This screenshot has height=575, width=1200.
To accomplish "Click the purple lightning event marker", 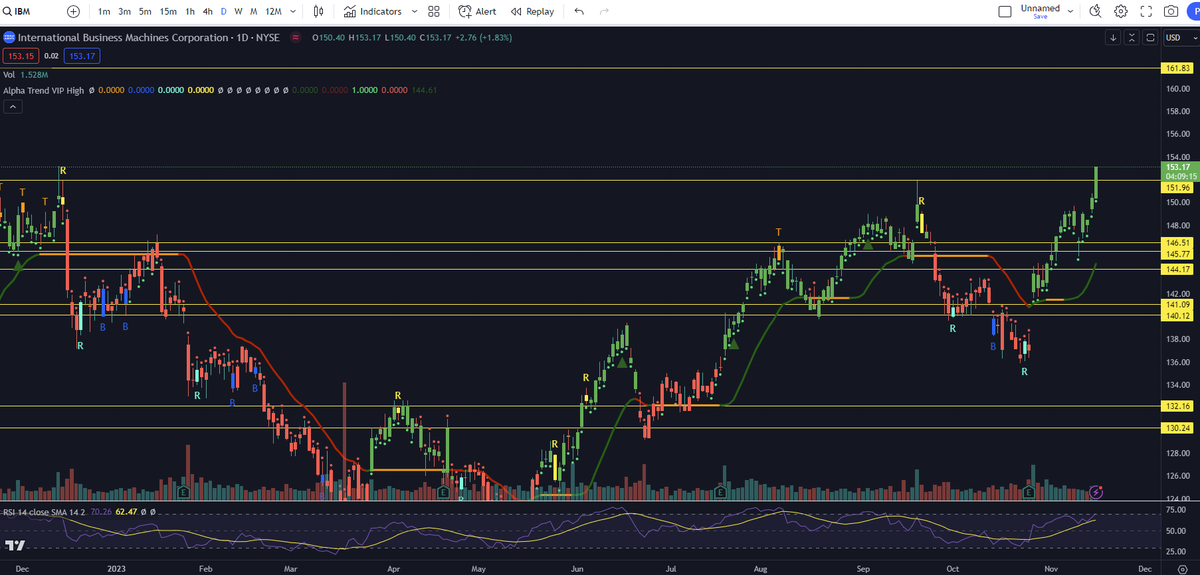I will pos(1096,492).
